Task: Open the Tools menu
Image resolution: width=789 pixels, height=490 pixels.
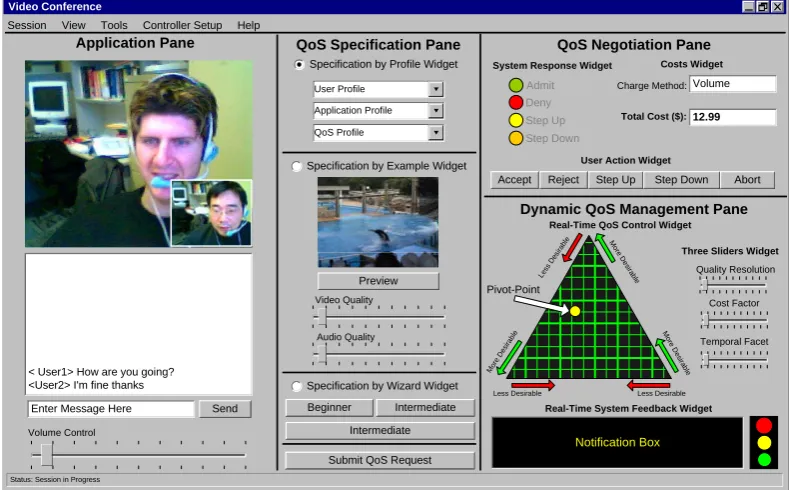Action: pyautogui.click(x=114, y=25)
